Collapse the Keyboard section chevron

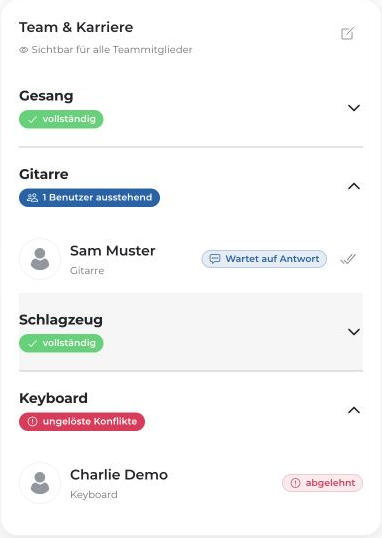(354, 410)
